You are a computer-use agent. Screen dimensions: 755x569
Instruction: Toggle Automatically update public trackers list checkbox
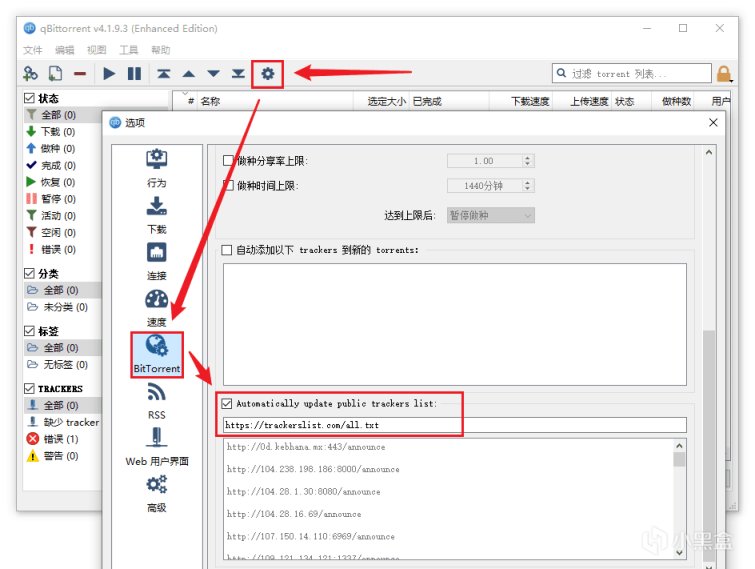point(227,403)
